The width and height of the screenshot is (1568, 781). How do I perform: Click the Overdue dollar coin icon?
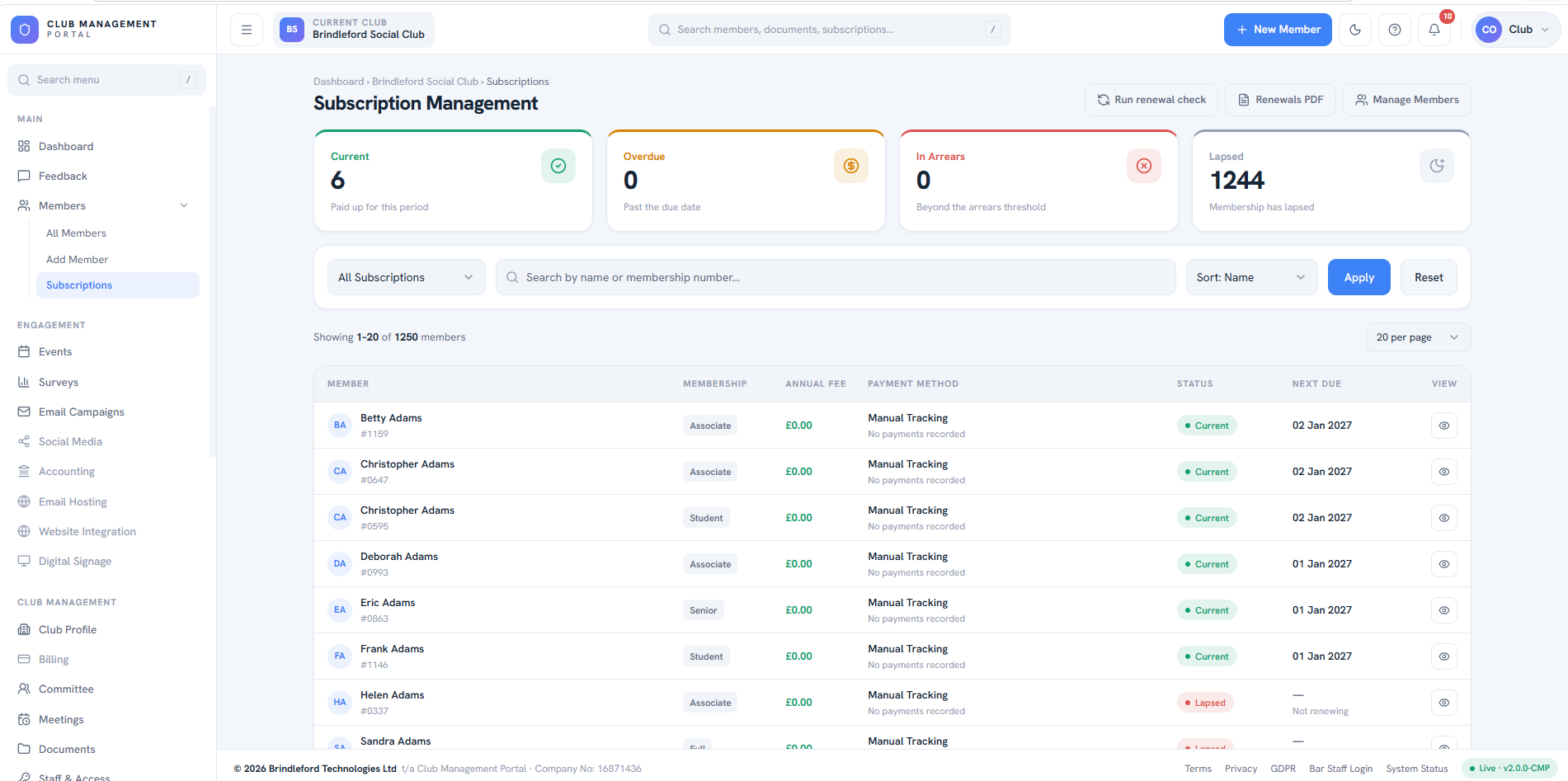point(851,166)
